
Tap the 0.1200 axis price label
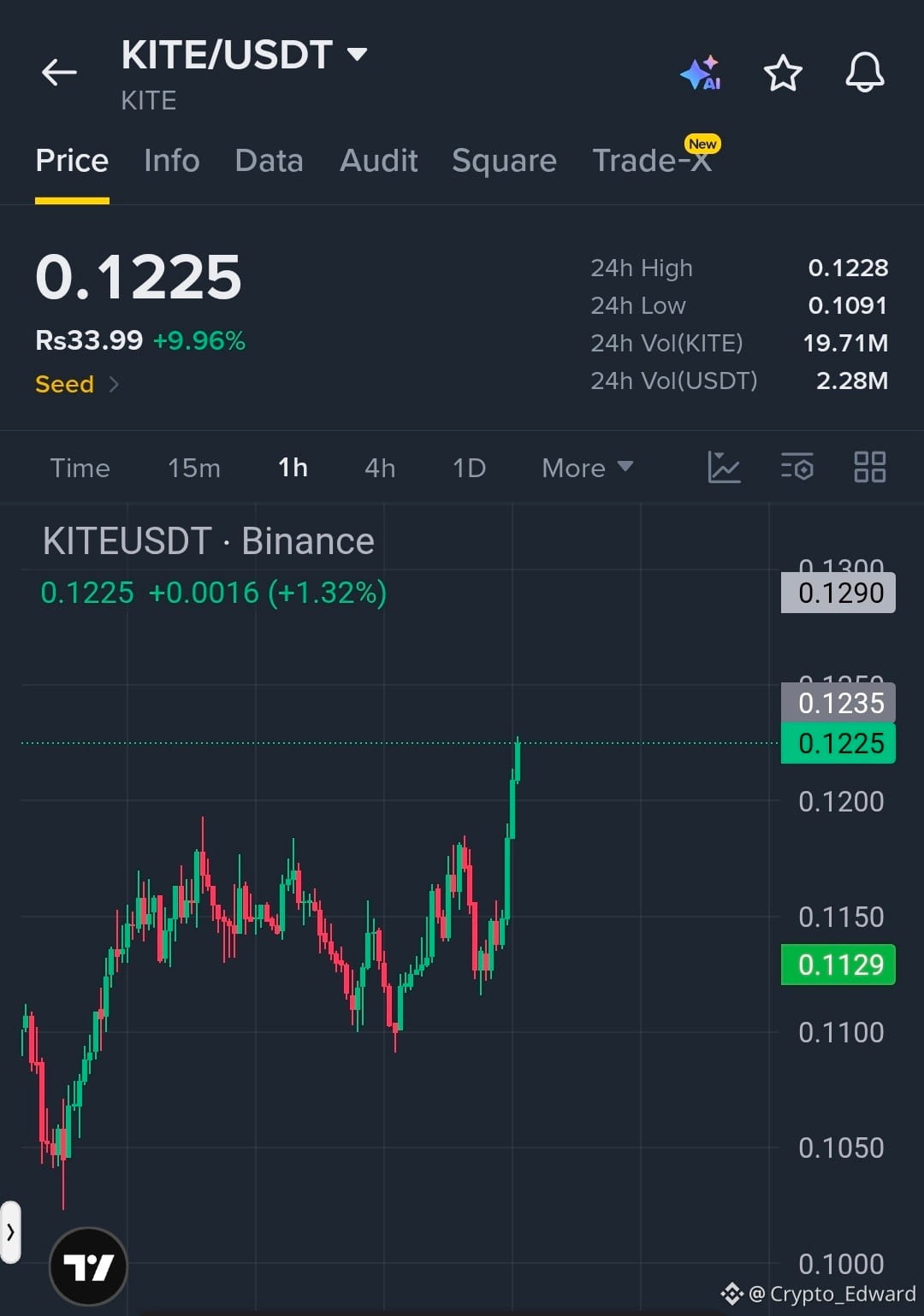pos(841,802)
